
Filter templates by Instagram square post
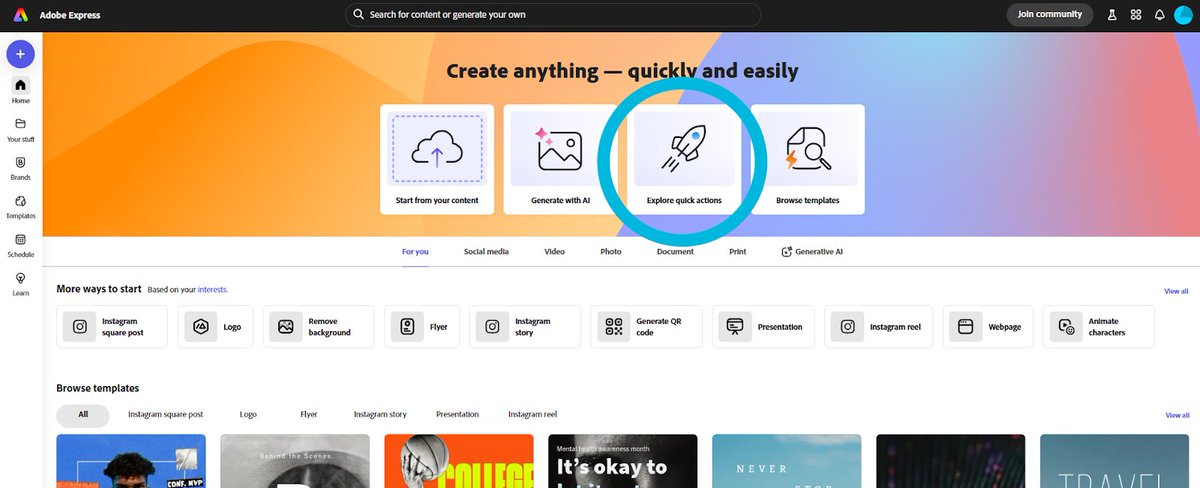tap(166, 414)
